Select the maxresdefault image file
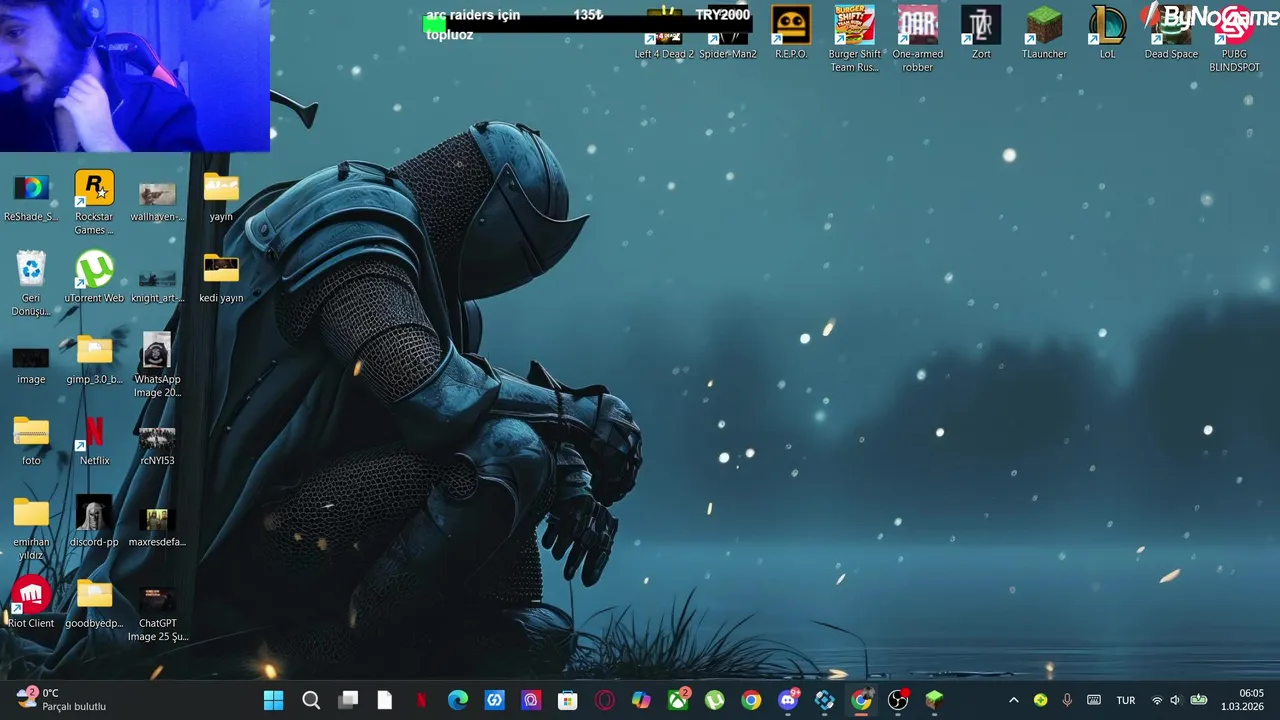The height and width of the screenshot is (720, 1280). click(157, 527)
